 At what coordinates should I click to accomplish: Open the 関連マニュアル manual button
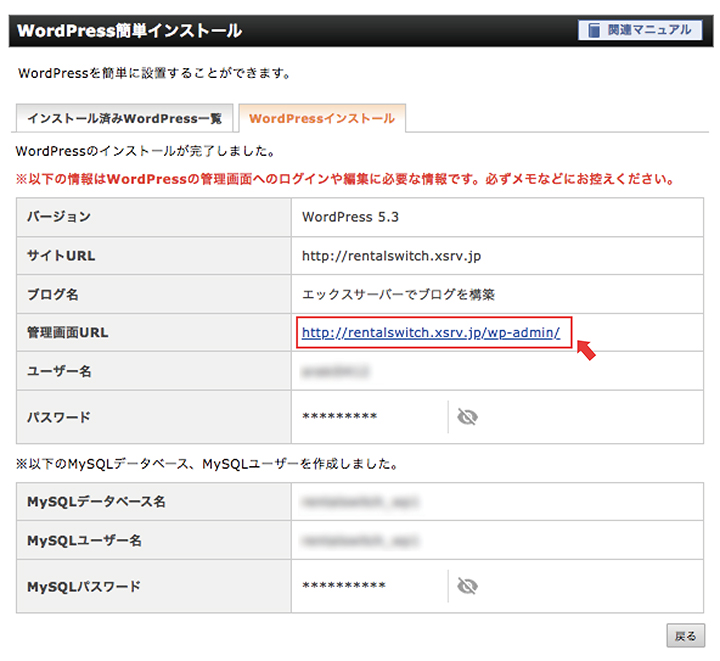tap(640, 30)
